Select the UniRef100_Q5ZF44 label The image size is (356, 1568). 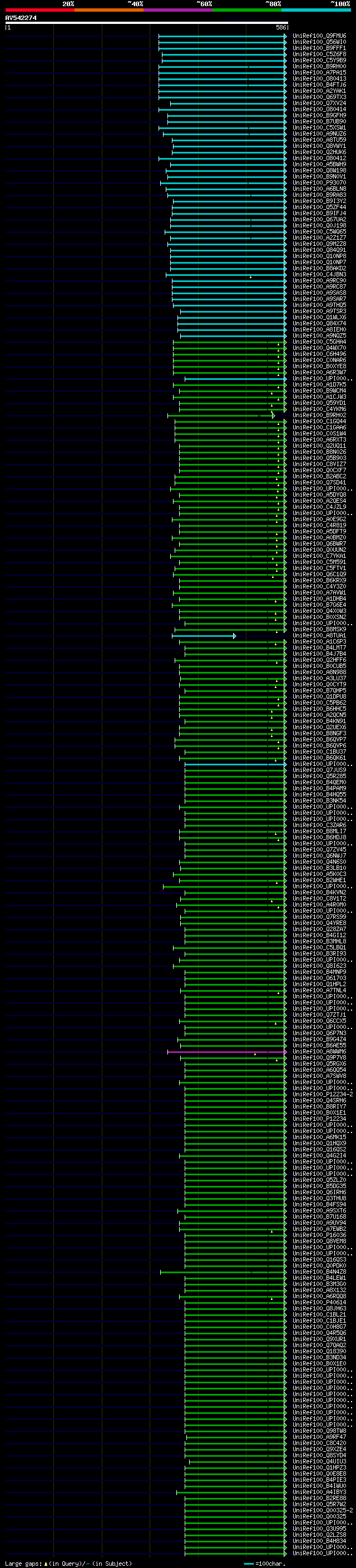click(319, 207)
